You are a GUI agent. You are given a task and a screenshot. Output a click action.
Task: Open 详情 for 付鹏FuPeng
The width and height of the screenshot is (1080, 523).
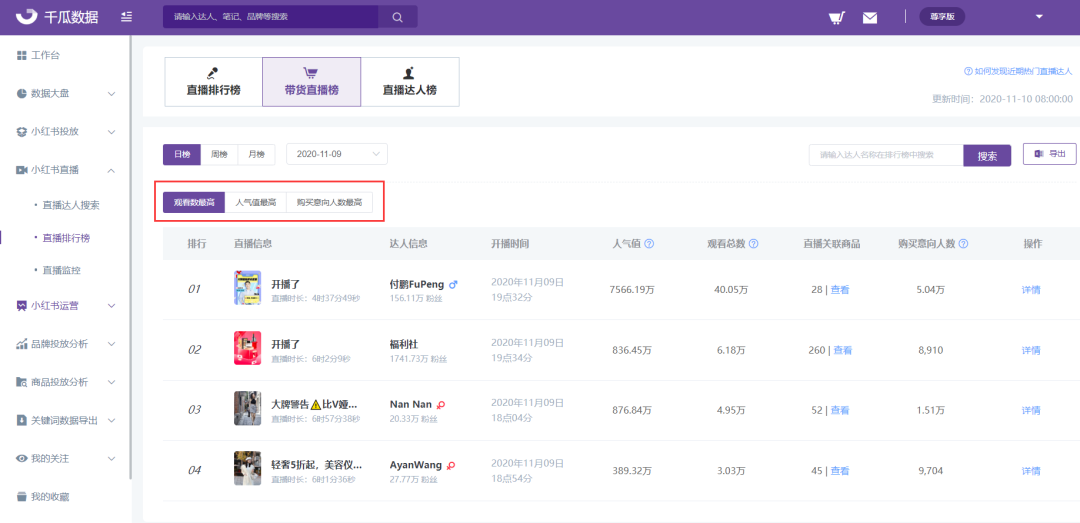[1030, 289]
